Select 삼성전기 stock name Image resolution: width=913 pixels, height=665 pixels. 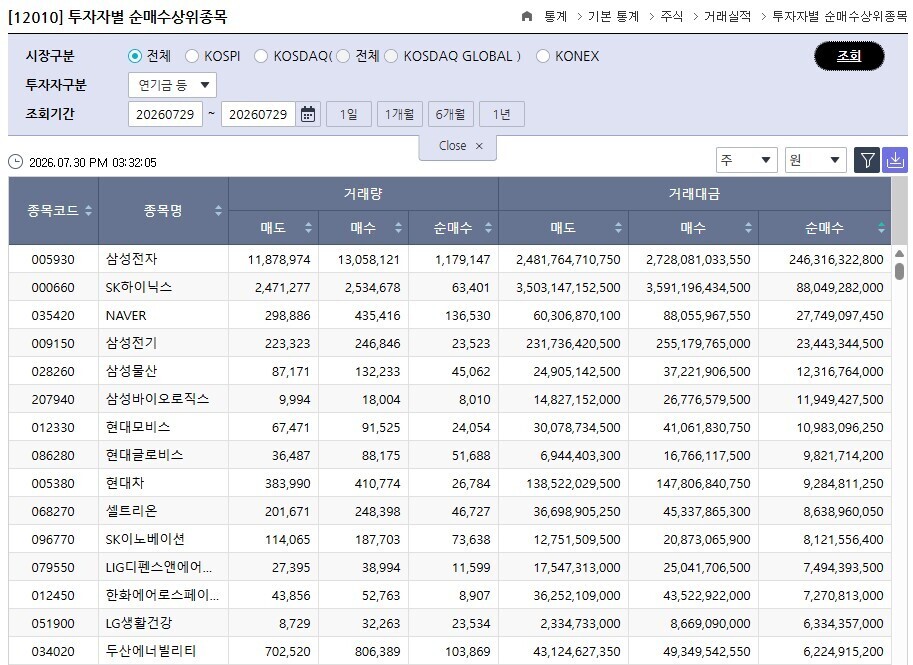click(x=132, y=344)
